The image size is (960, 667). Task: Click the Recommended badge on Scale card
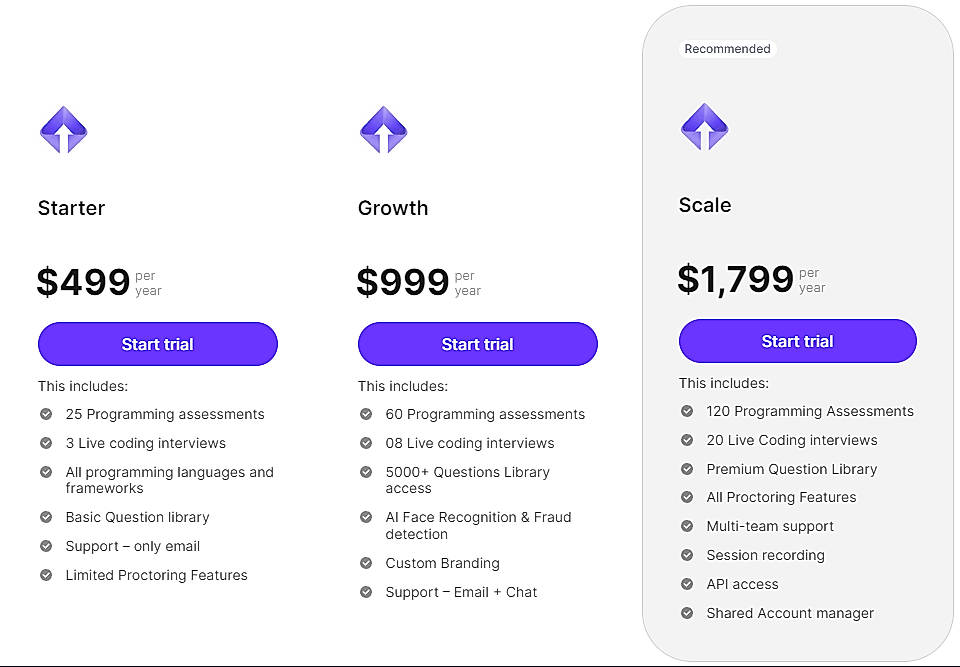[x=727, y=48]
